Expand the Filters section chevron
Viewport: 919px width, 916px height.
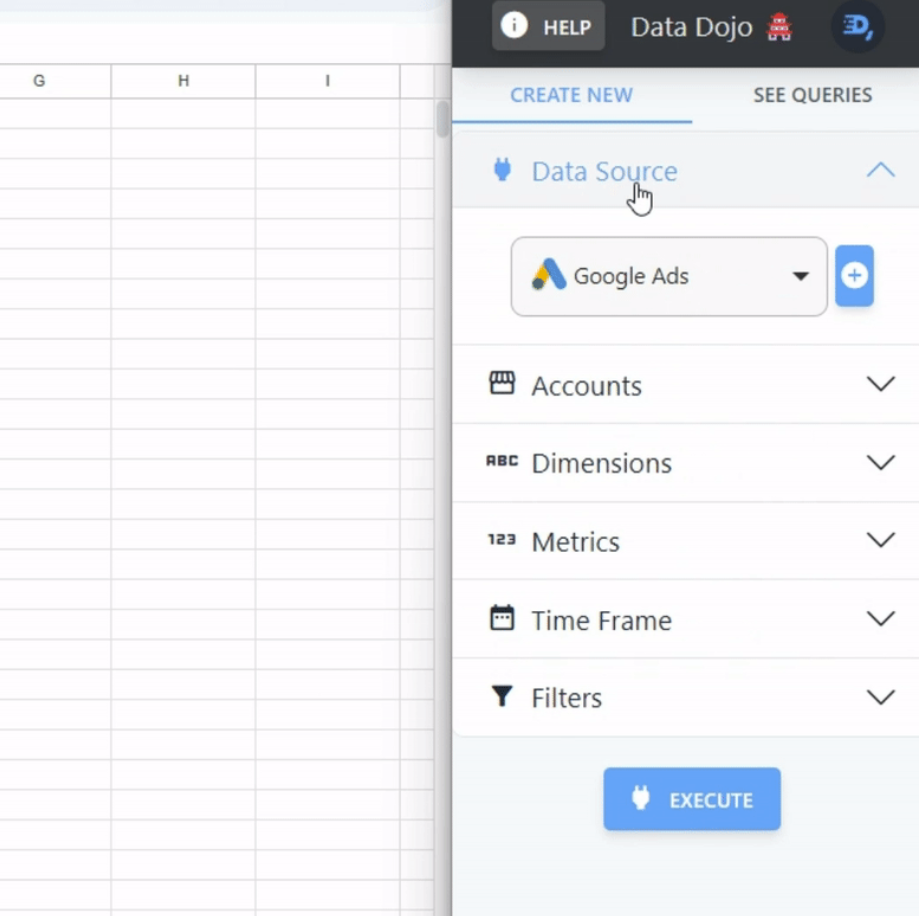point(880,697)
